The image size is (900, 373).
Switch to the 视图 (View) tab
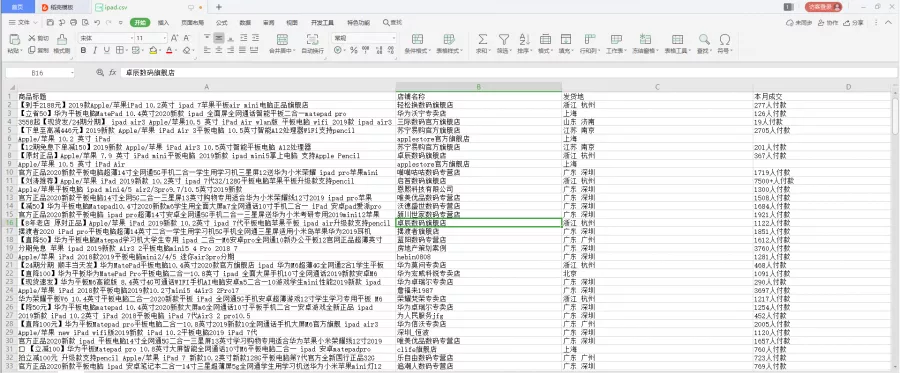292,22
